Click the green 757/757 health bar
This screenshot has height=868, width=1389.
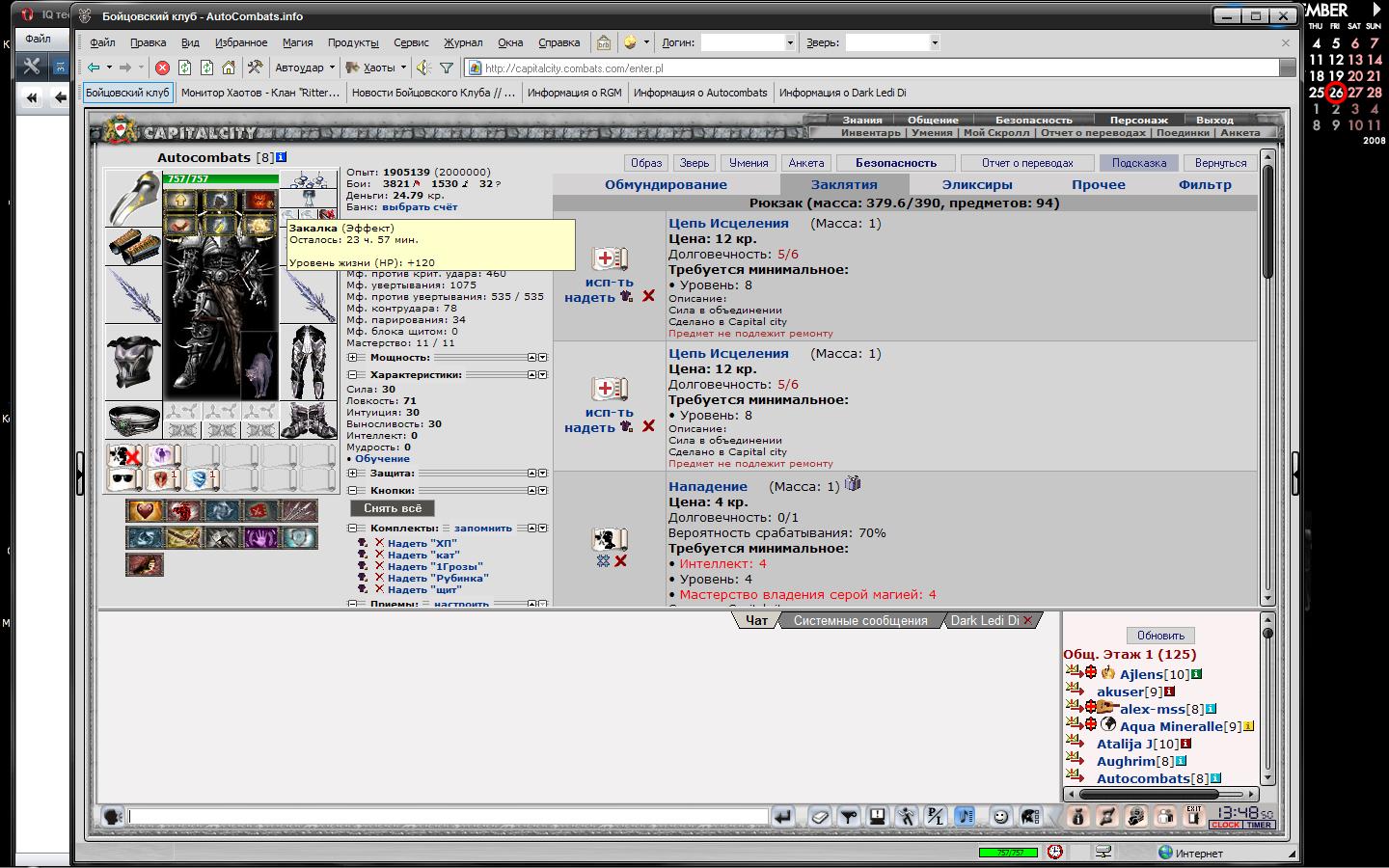pos(222,178)
